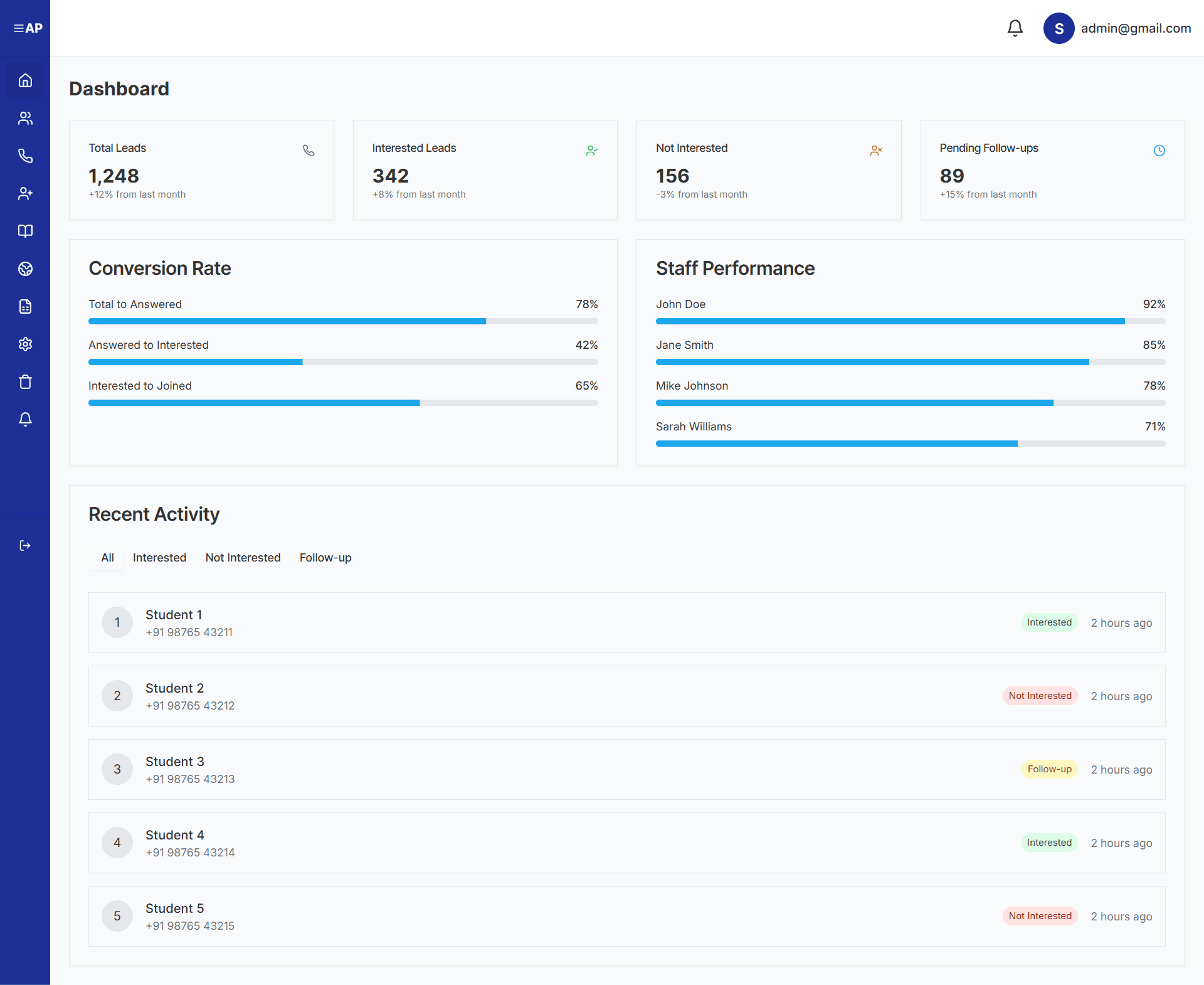Viewport: 1204px width, 985px height.
Task: Click the S user avatar
Action: click(1059, 28)
